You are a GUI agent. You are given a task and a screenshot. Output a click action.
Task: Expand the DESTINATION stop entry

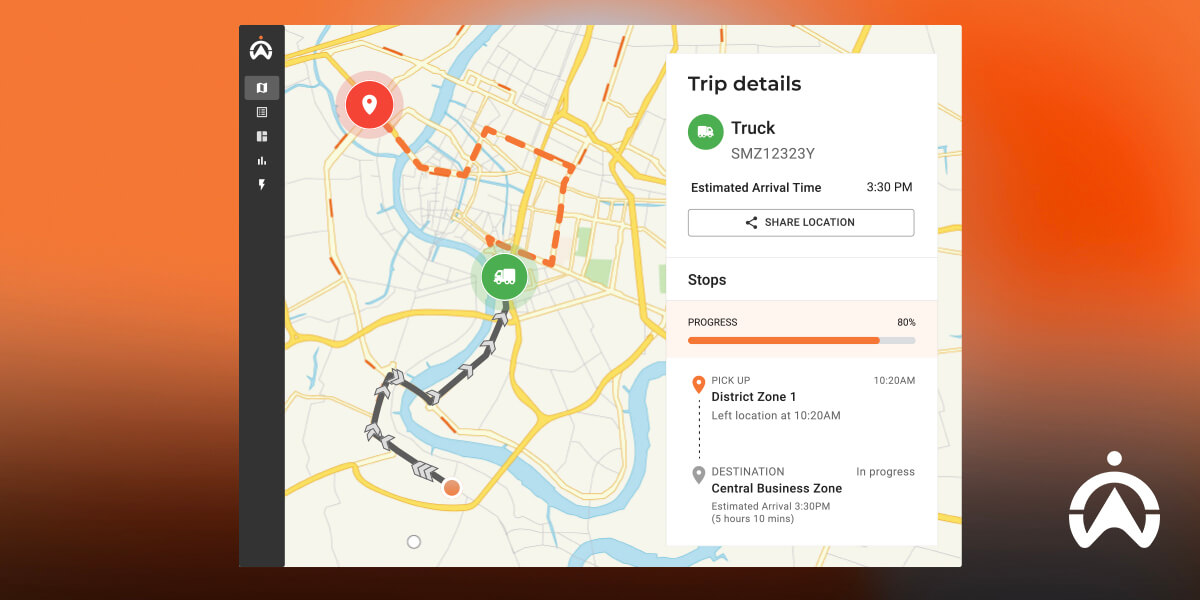pyautogui.click(x=746, y=471)
